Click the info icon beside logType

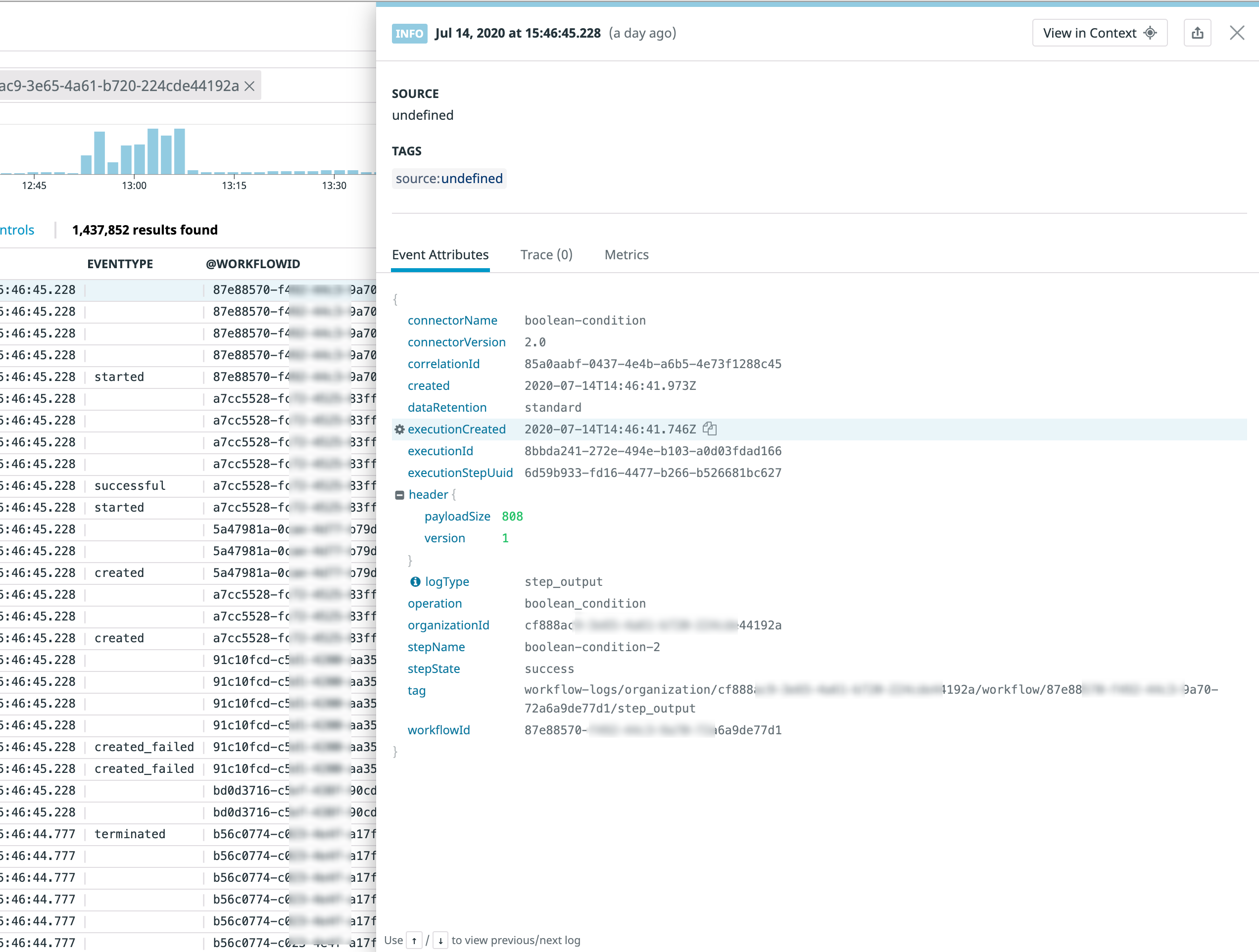(415, 581)
